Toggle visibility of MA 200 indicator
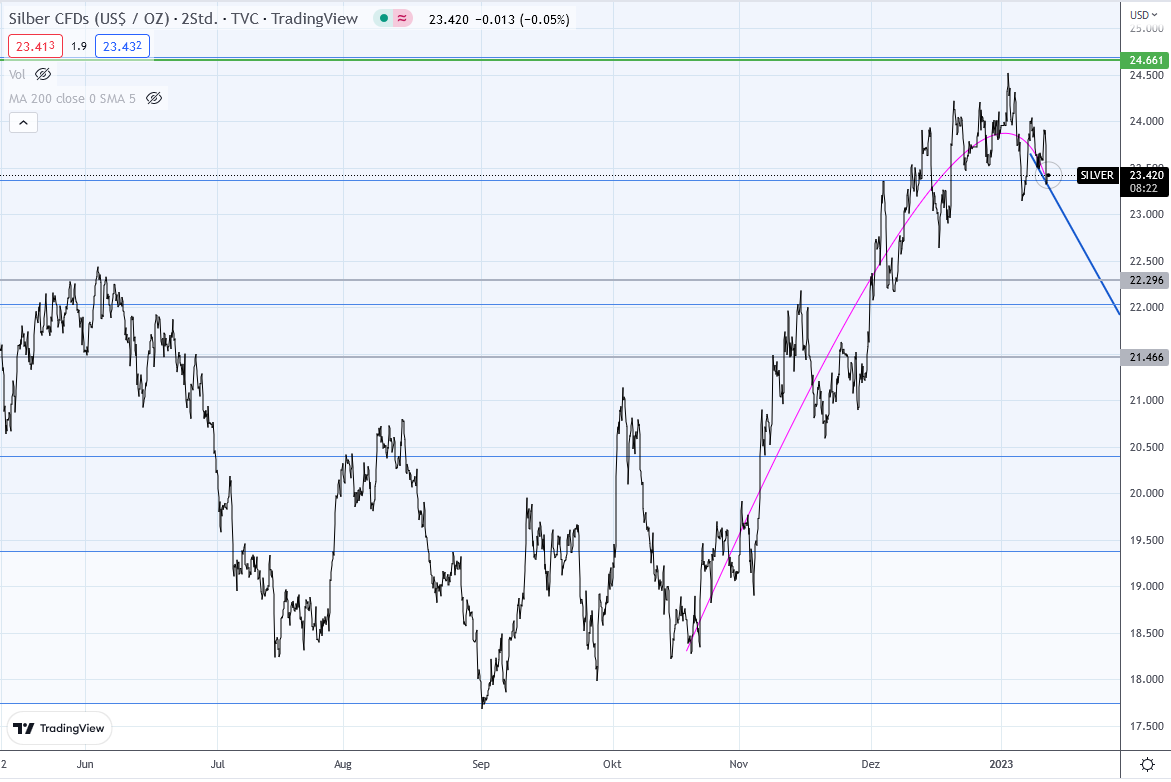This screenshot has height=782, width=1171. click(154, 99)
